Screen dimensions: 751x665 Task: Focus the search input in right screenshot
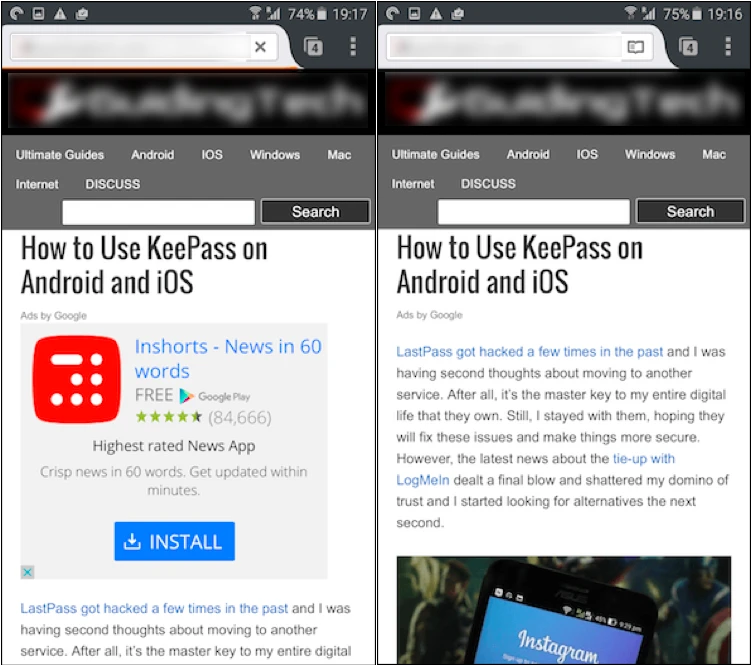click(x=534, y=212)
